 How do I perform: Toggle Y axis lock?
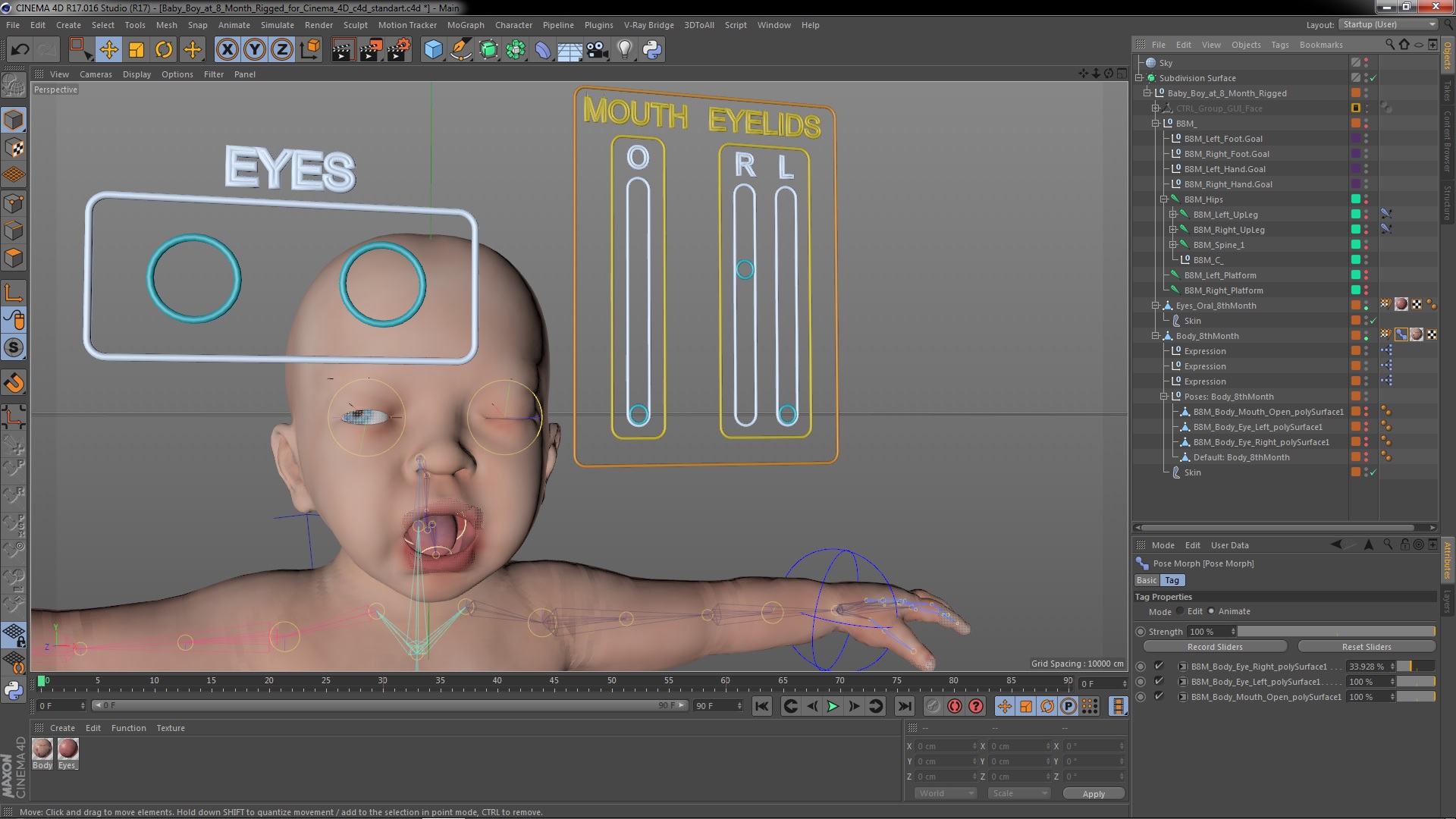click(255, 50)
